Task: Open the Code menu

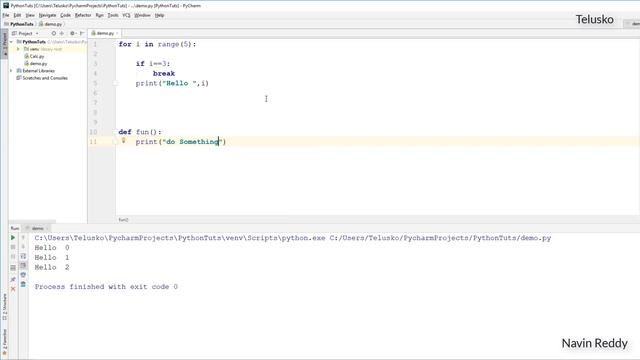Action: click(x=65, y=15)
